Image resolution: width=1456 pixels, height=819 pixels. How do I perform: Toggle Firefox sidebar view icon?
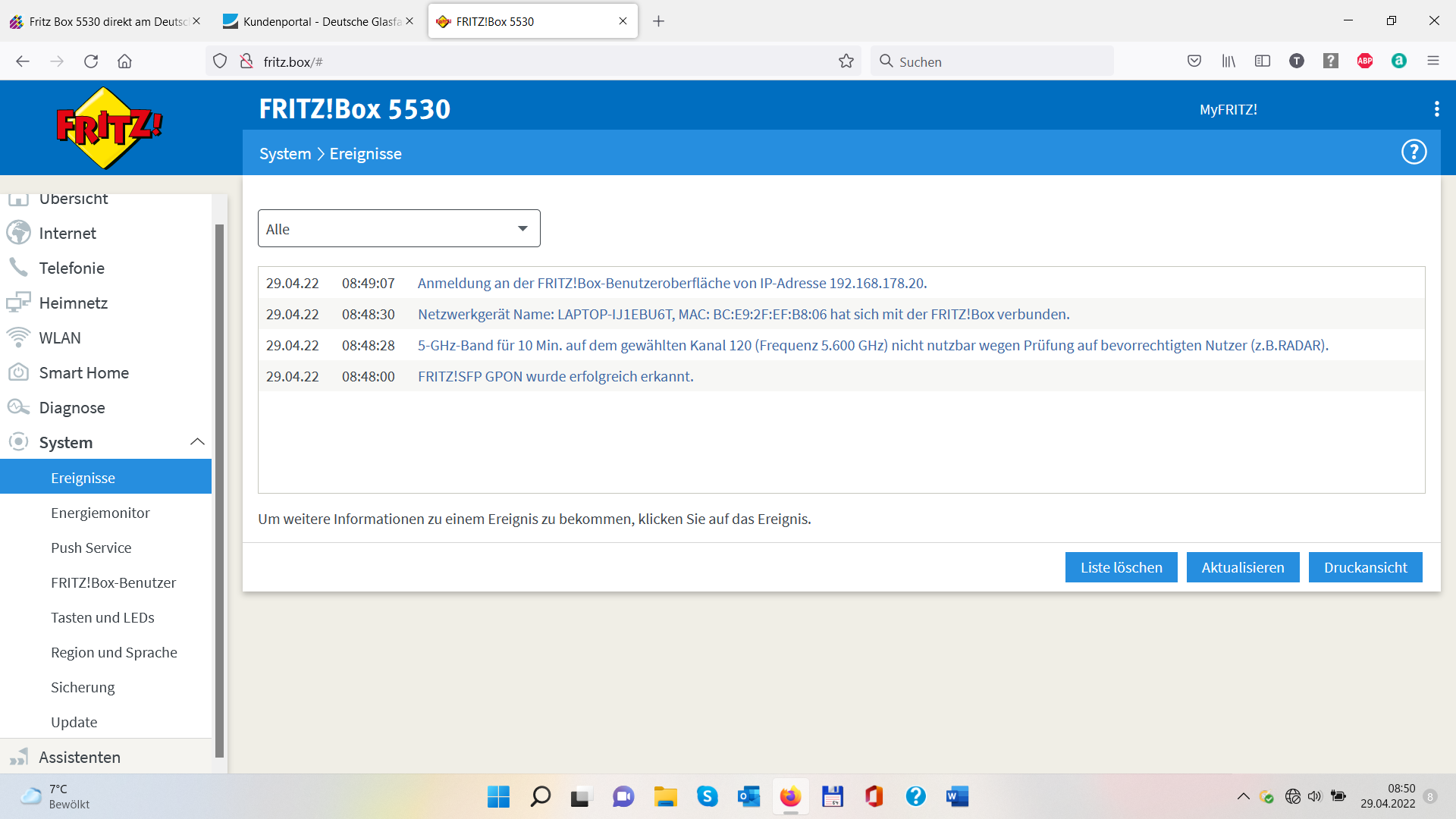coord(1263,61)
